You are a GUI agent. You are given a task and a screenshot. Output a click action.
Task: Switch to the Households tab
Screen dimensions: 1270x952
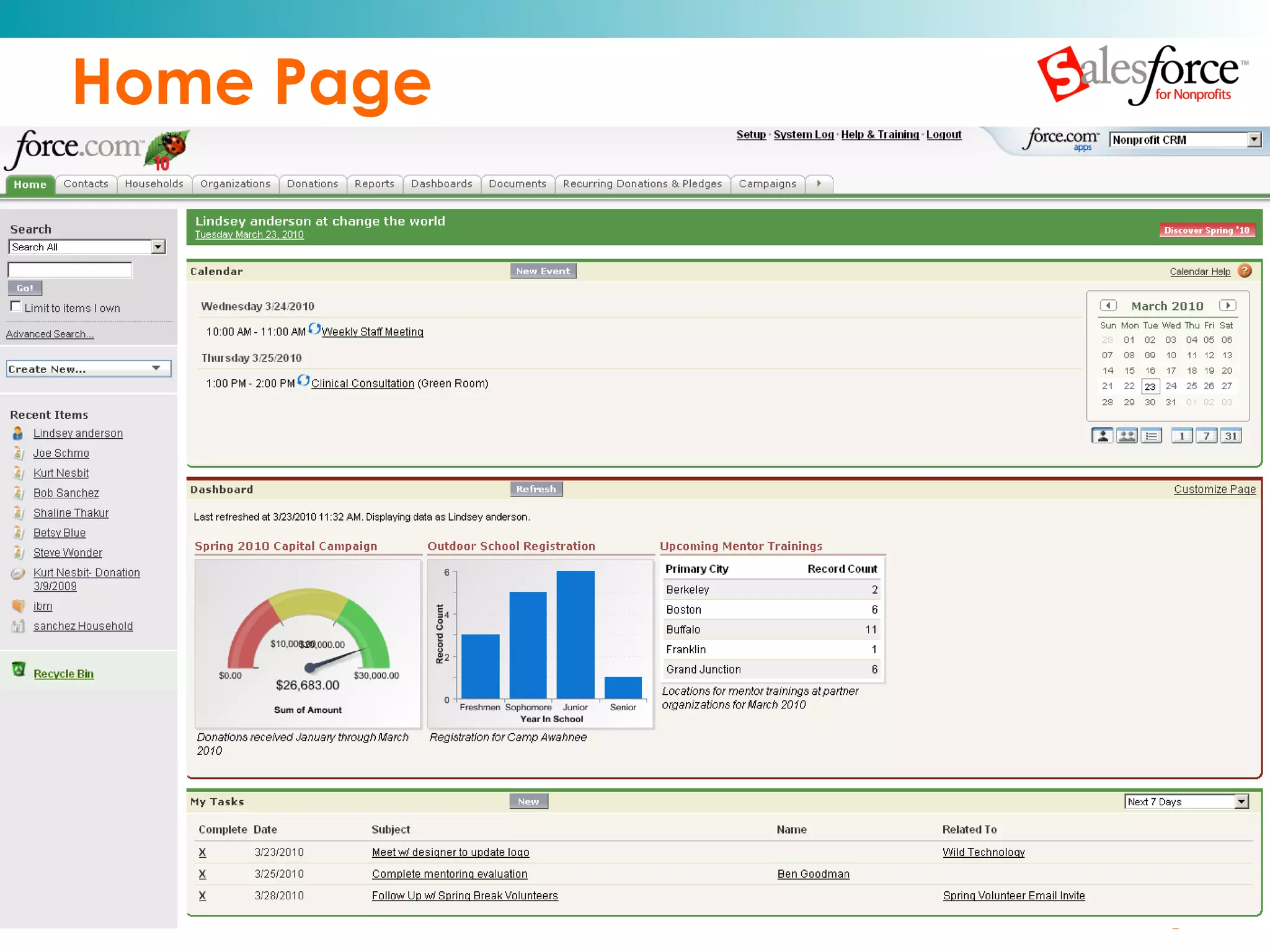[x=154, y=183]
